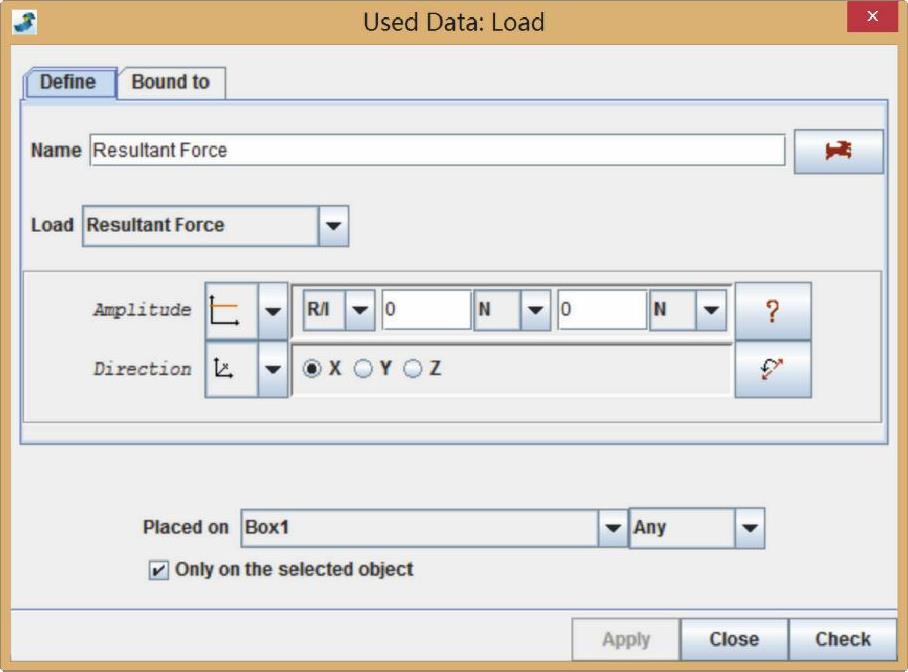
Task: Click the application icon in title bar
Action: coord(25,21)
